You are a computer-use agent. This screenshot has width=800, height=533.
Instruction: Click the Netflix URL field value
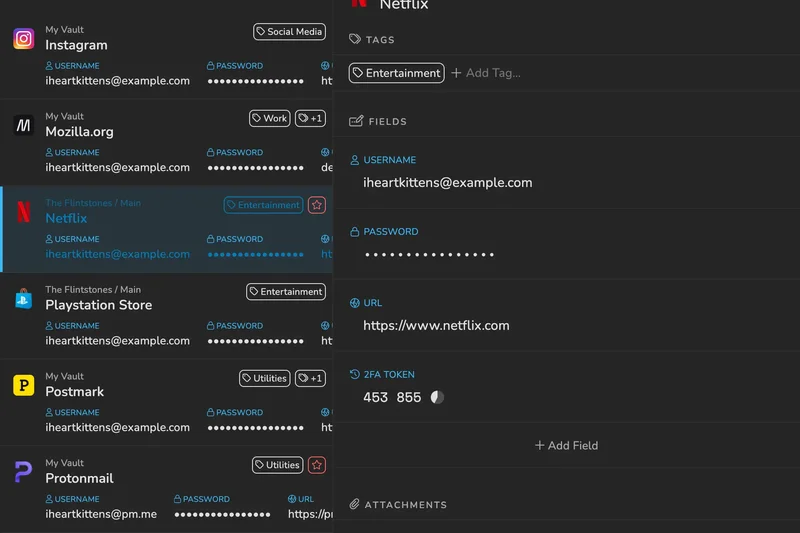(x=436, y=325)
